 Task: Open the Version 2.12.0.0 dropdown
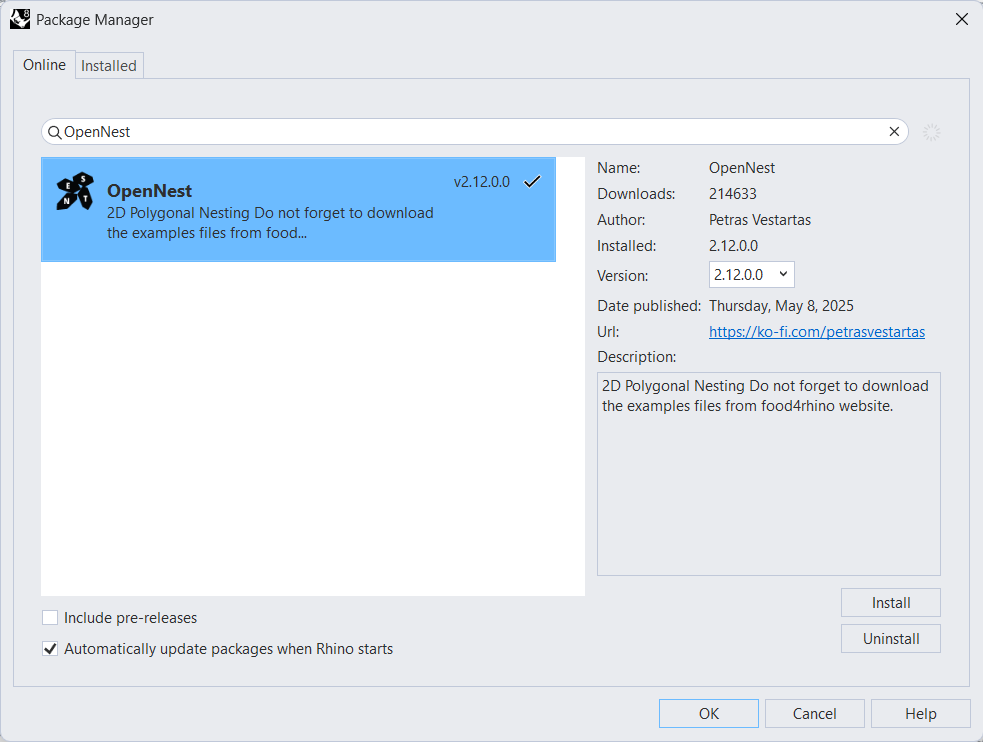point(752,274)
